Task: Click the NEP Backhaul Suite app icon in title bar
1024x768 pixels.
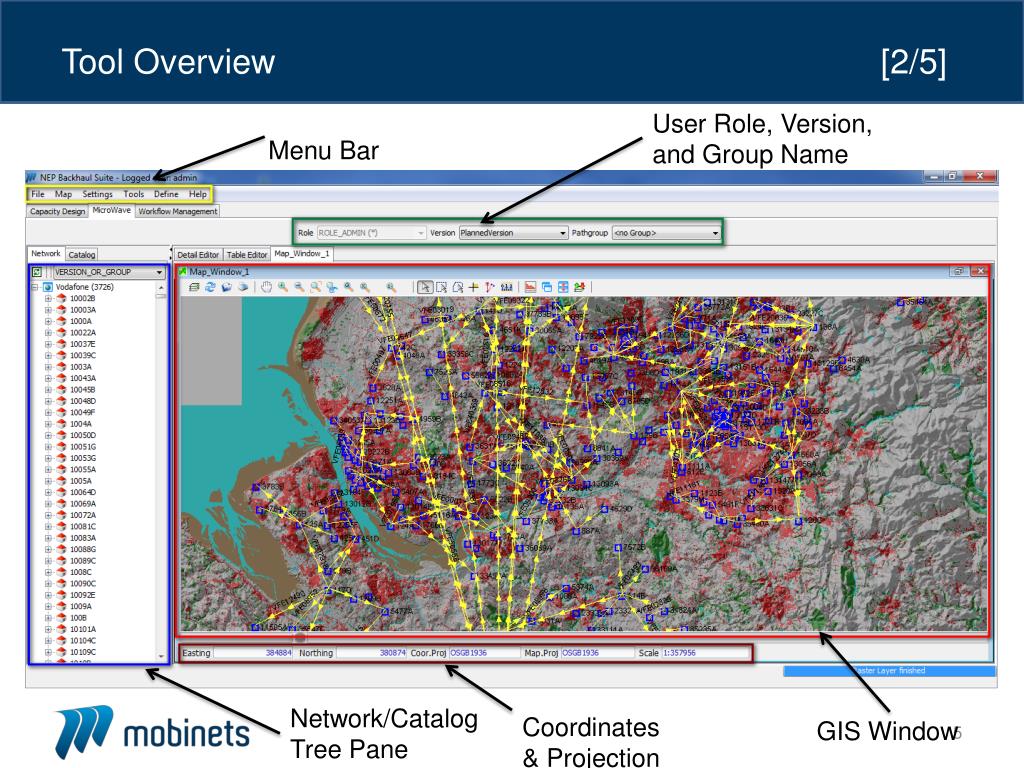Action: point(31,178)
